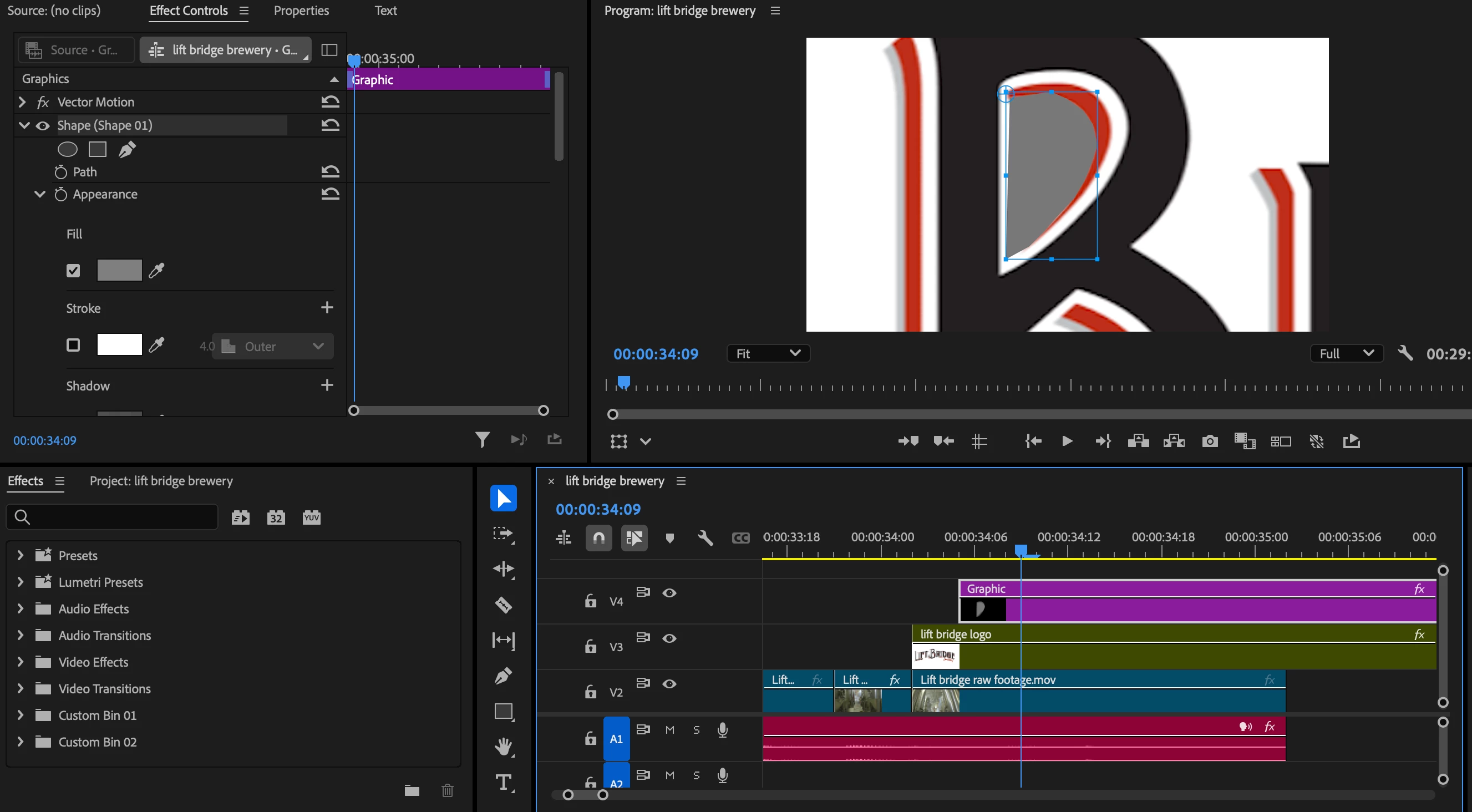
Task: Open timeline display settings wrench
Action: [705, 537]
